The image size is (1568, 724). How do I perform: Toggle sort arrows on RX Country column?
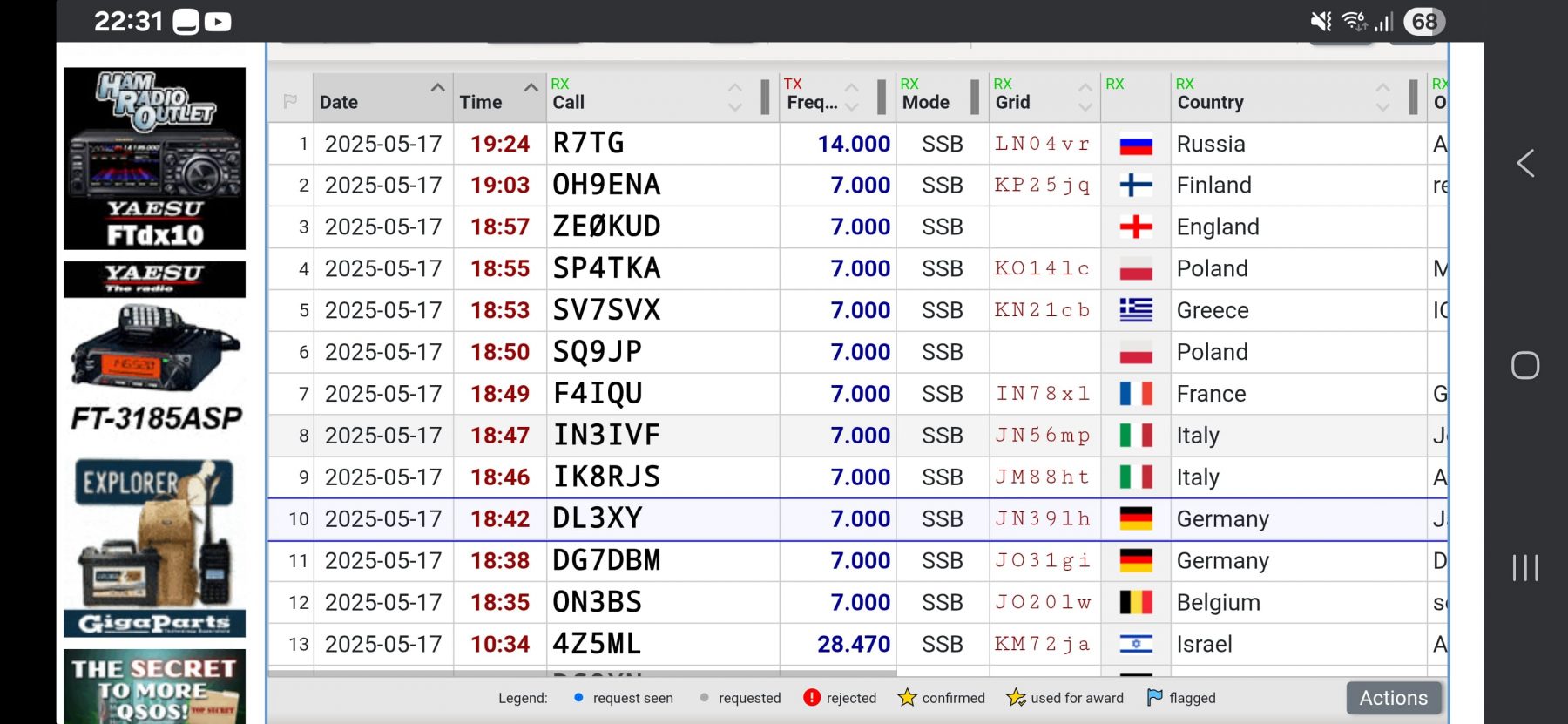tap(1382, 97)
